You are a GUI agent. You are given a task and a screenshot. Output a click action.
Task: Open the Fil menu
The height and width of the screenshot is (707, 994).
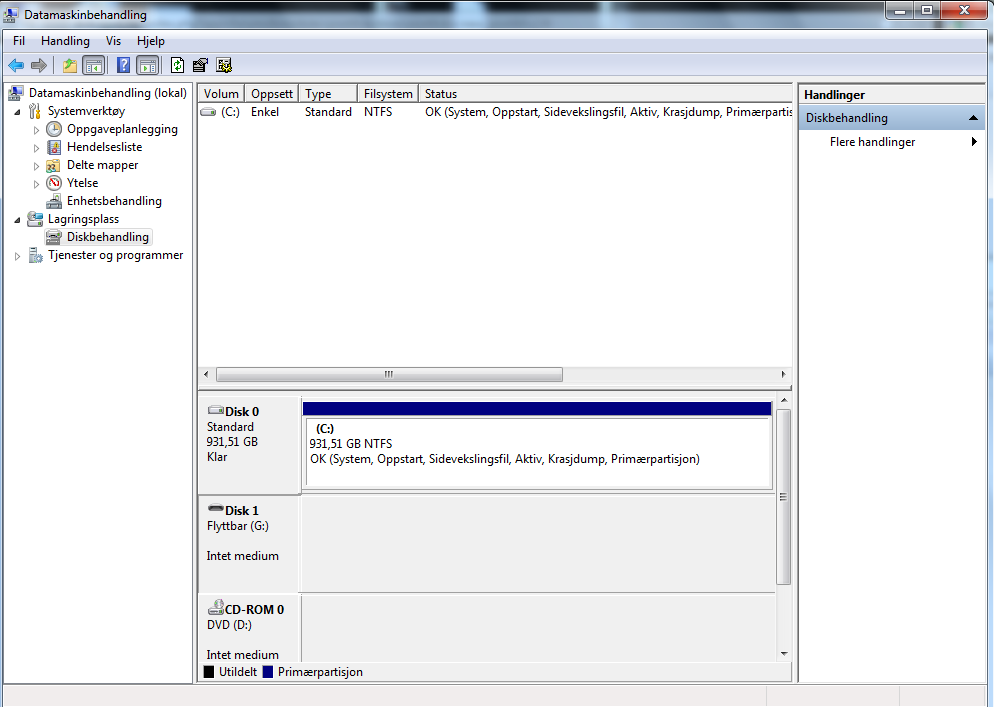tap(19, 41)
